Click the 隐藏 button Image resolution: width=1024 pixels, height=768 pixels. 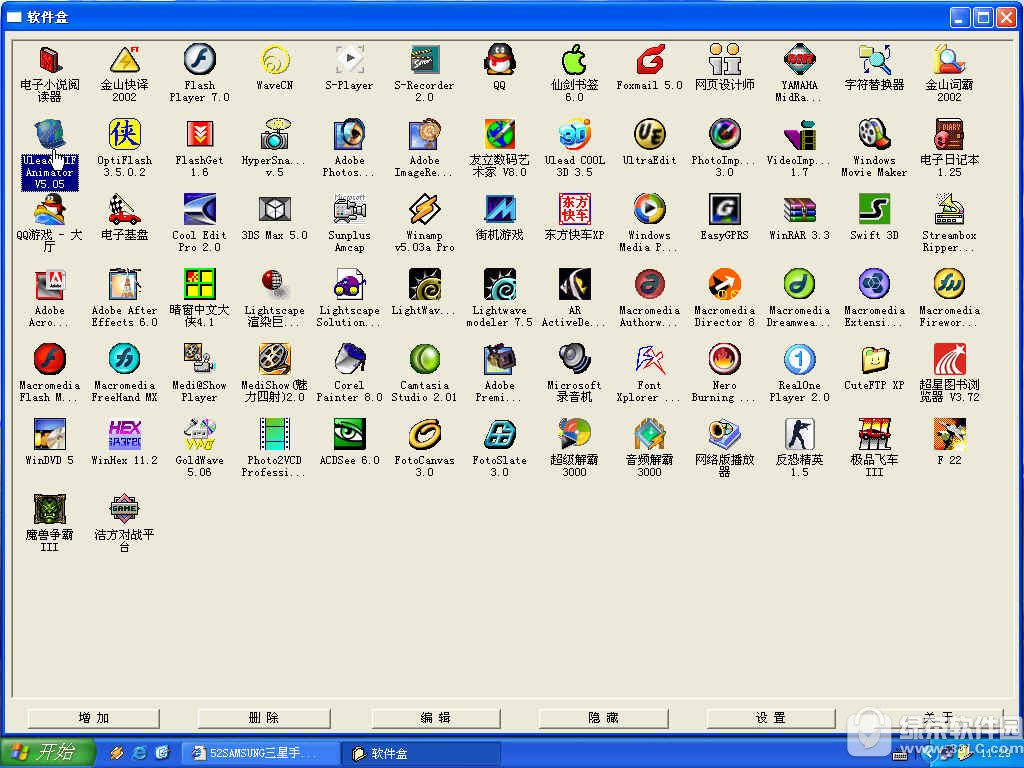click(x=603, y=718)
